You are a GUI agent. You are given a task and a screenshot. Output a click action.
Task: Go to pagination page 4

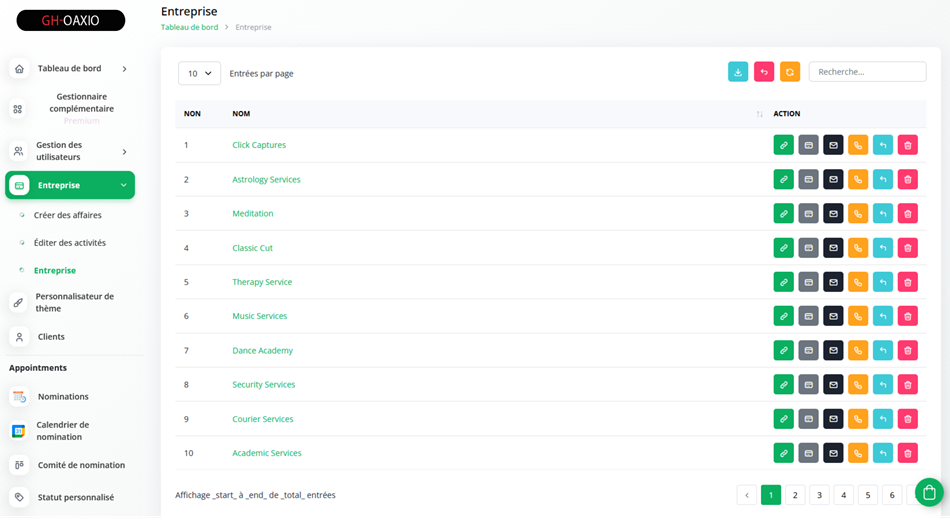click(843, 495)
